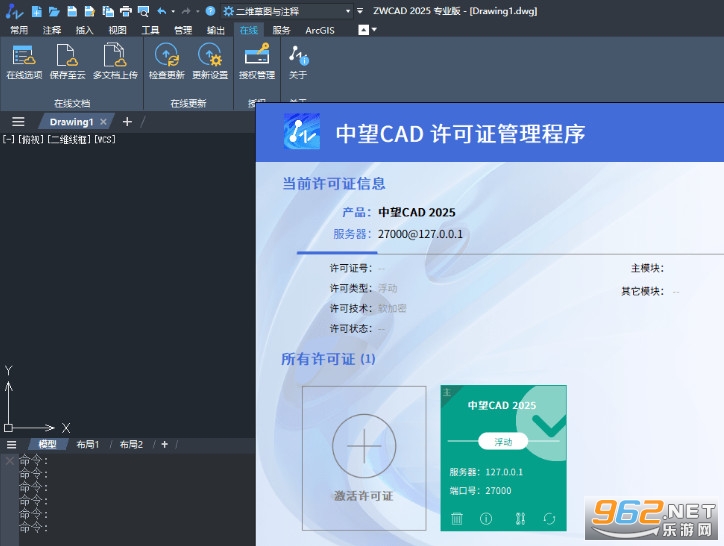Switch to the 管理 ribbon tab
Screen dimensions: 724x546
tap(183, 30)
